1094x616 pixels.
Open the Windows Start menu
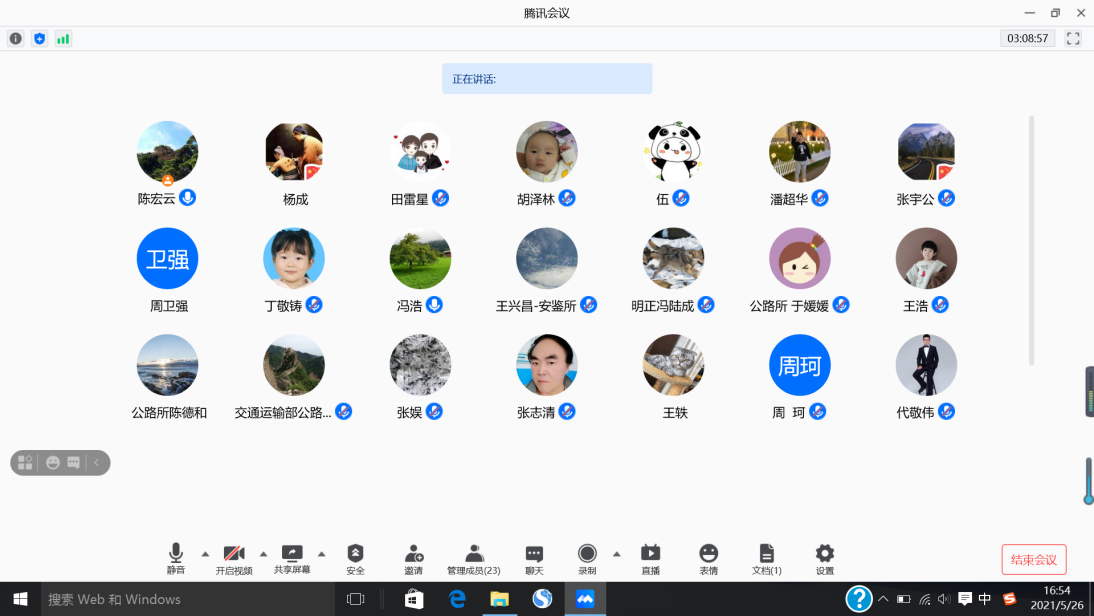(20, 599)
